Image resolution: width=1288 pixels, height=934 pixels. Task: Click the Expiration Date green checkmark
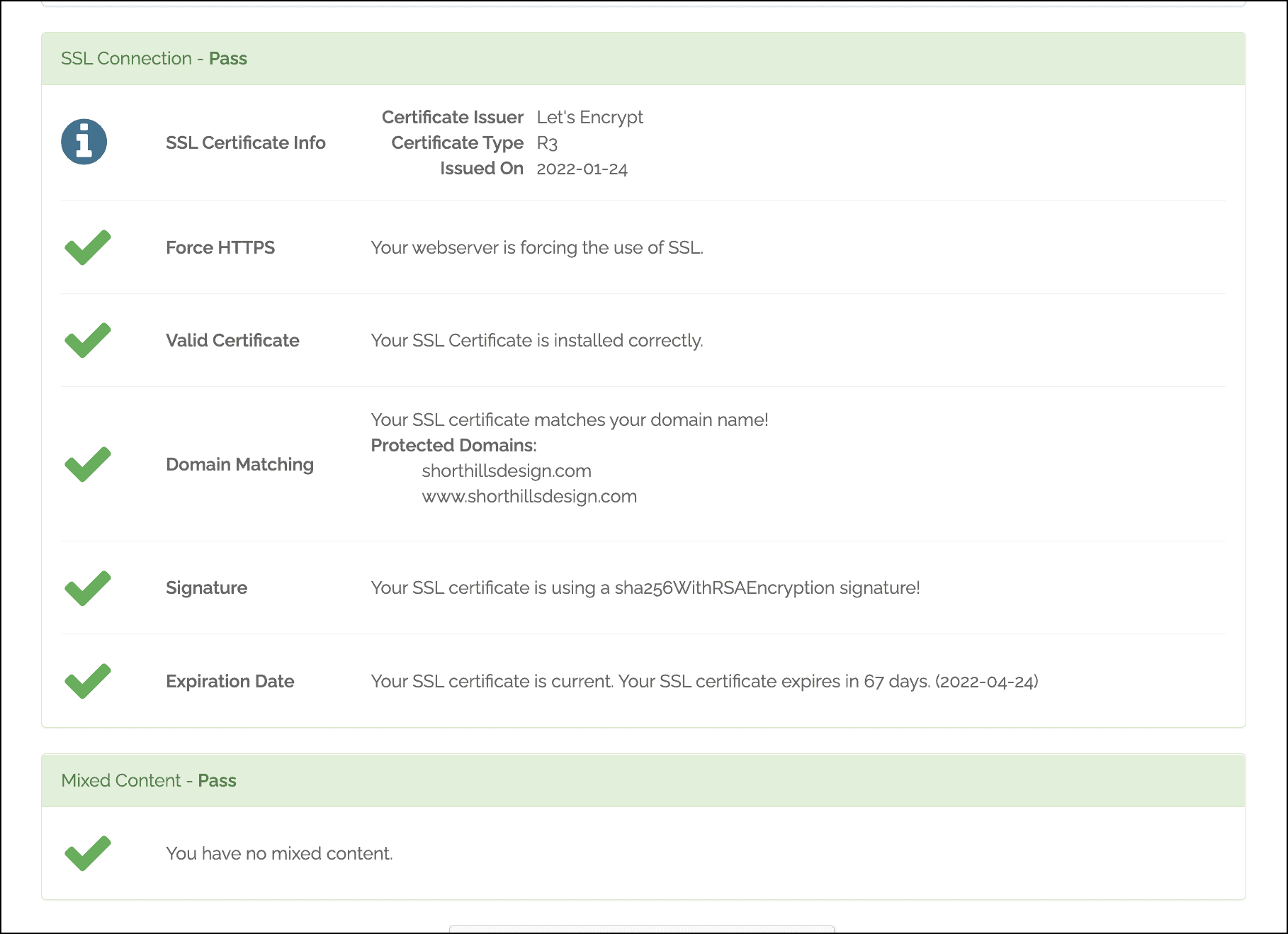[87, 681]
